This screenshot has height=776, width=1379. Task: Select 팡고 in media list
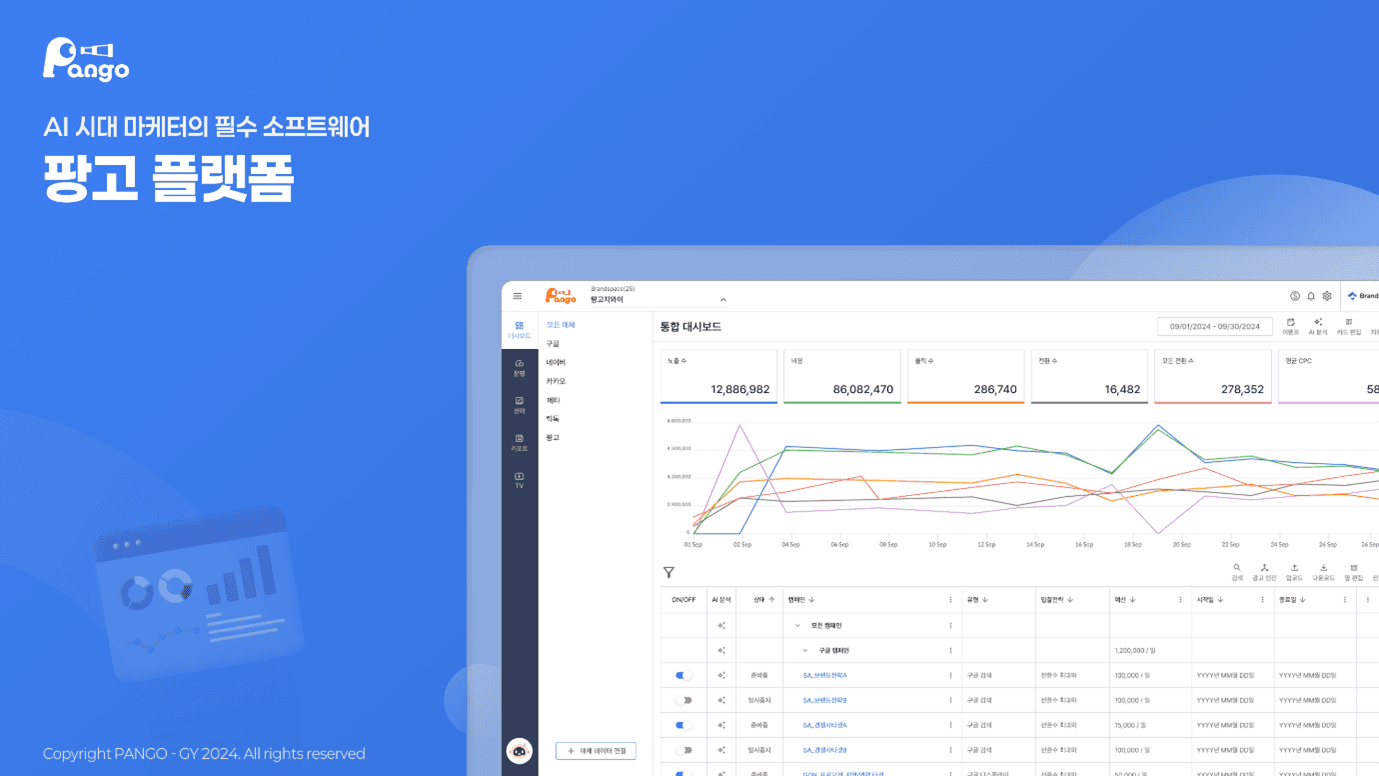[x=553, y=438]
